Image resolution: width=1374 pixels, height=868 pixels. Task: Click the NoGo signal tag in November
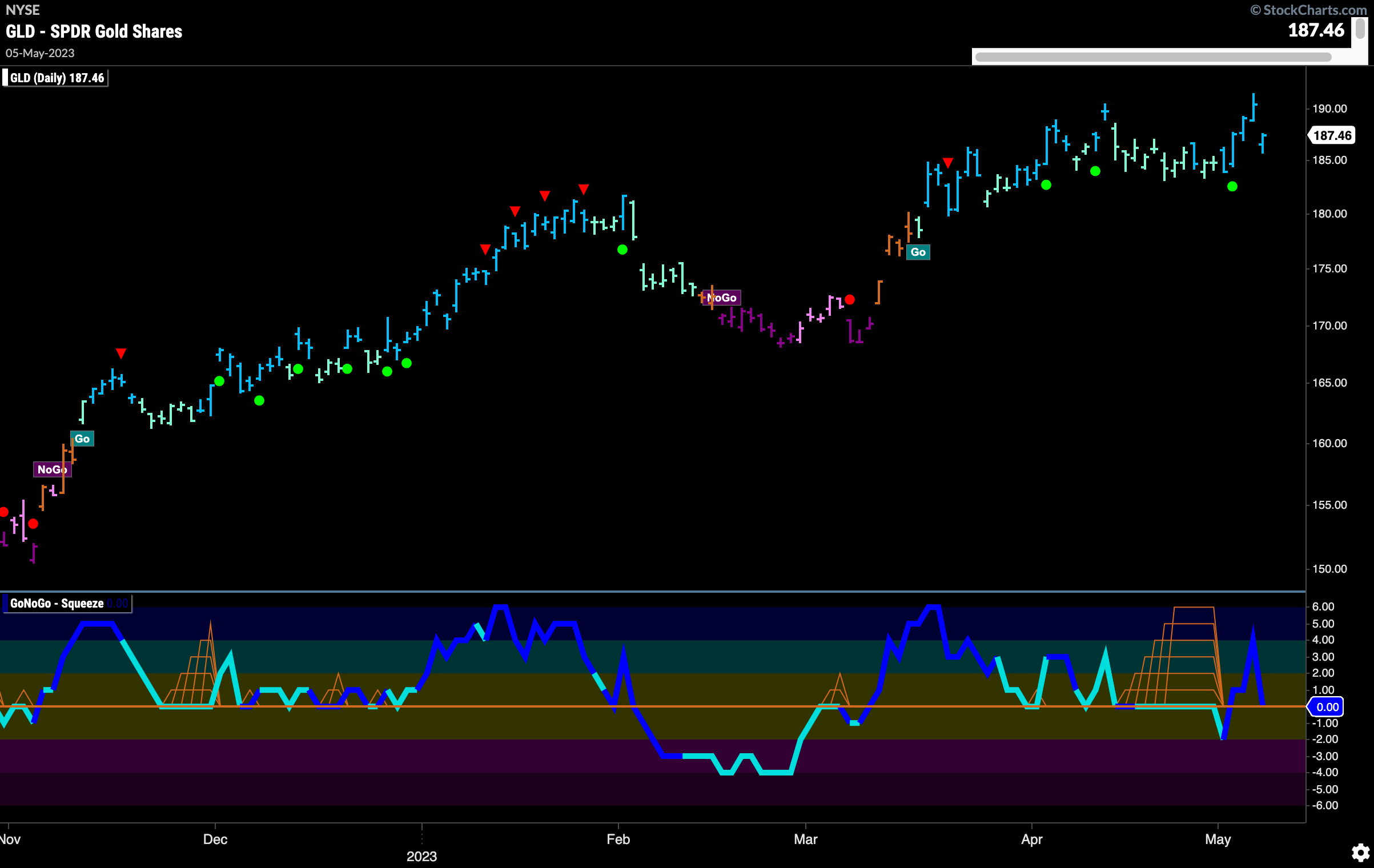pos(52,469)
